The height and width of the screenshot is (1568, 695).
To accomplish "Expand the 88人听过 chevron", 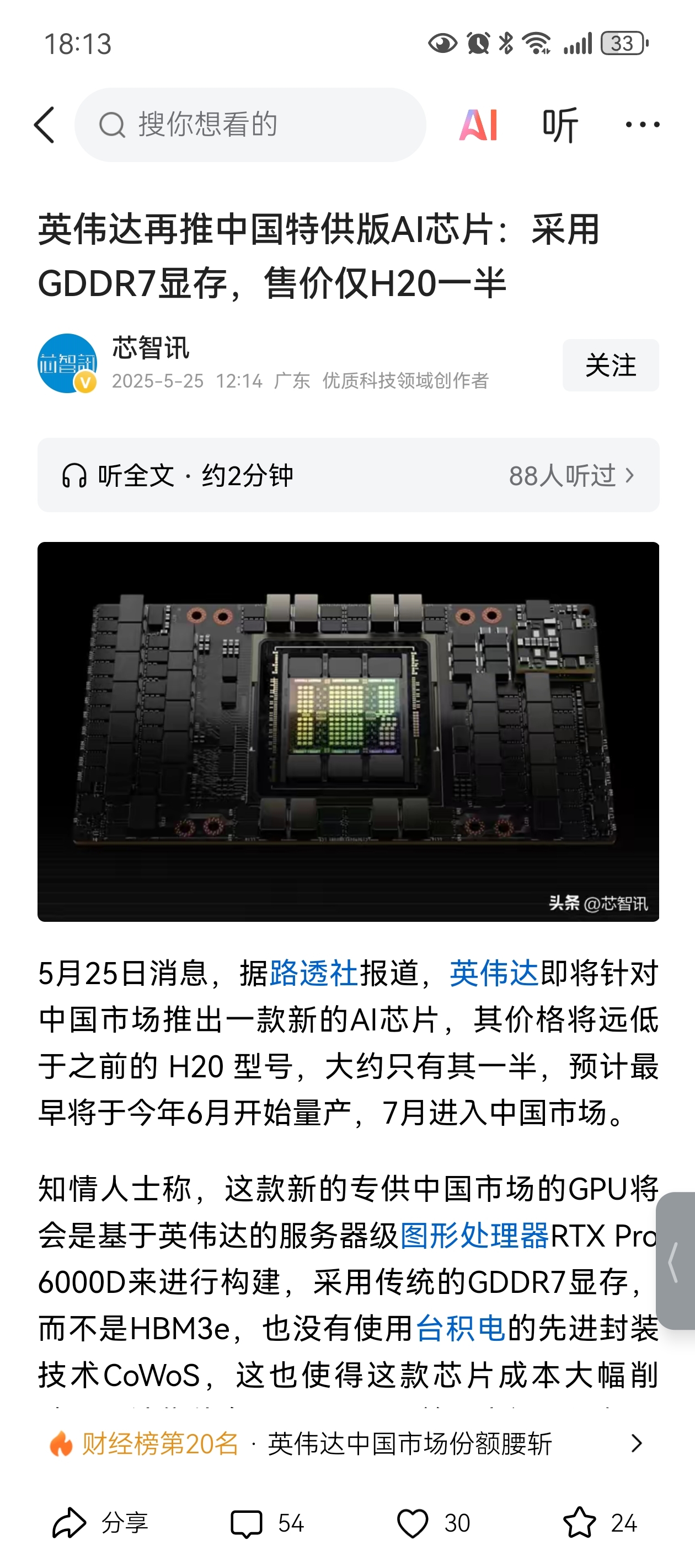I will [630, 475].
